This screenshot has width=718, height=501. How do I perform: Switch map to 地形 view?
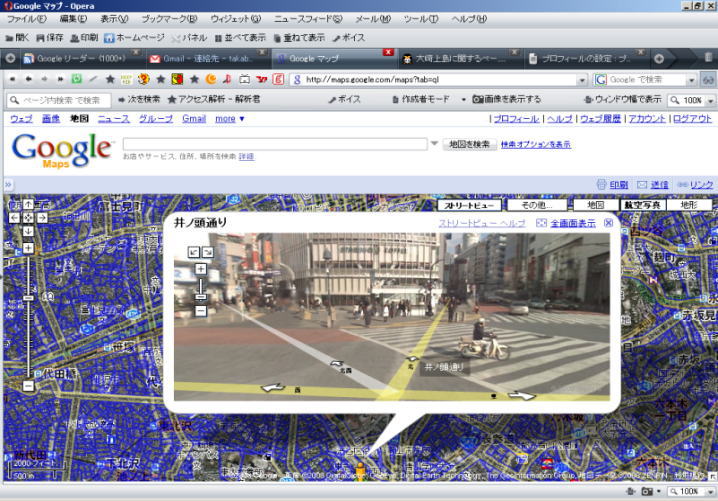[x=689, y=205]
